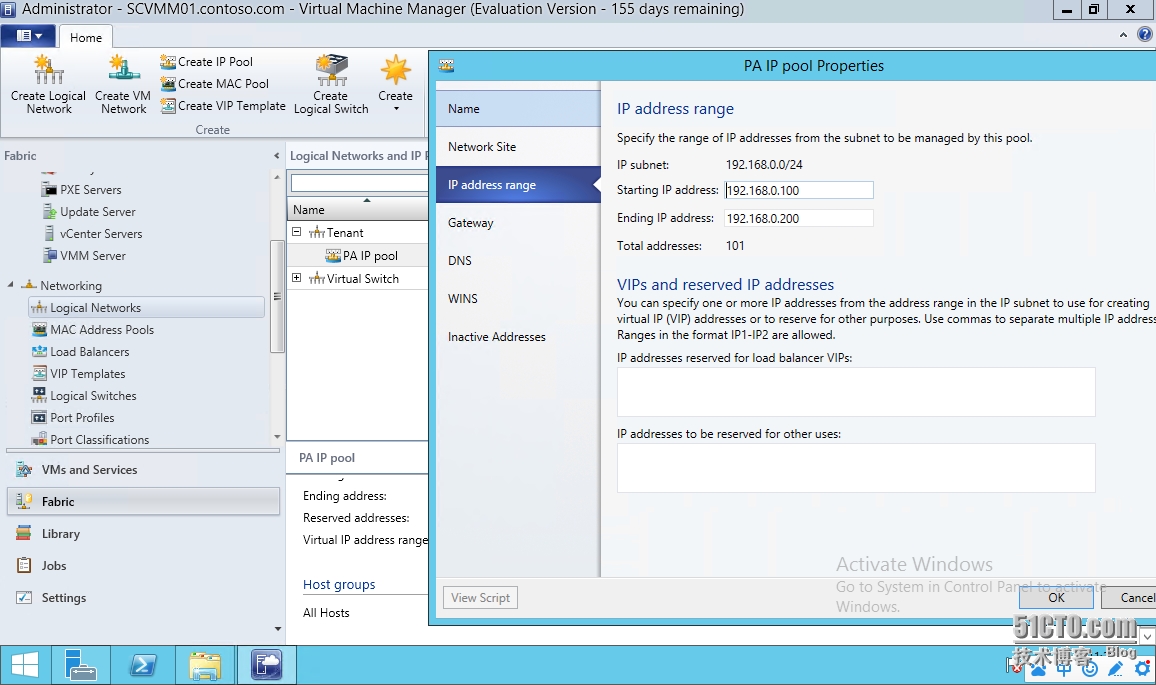This screenshot has width=1156, height=685.
Task: Click the Host groups heading link
Action: pos(339,585)
